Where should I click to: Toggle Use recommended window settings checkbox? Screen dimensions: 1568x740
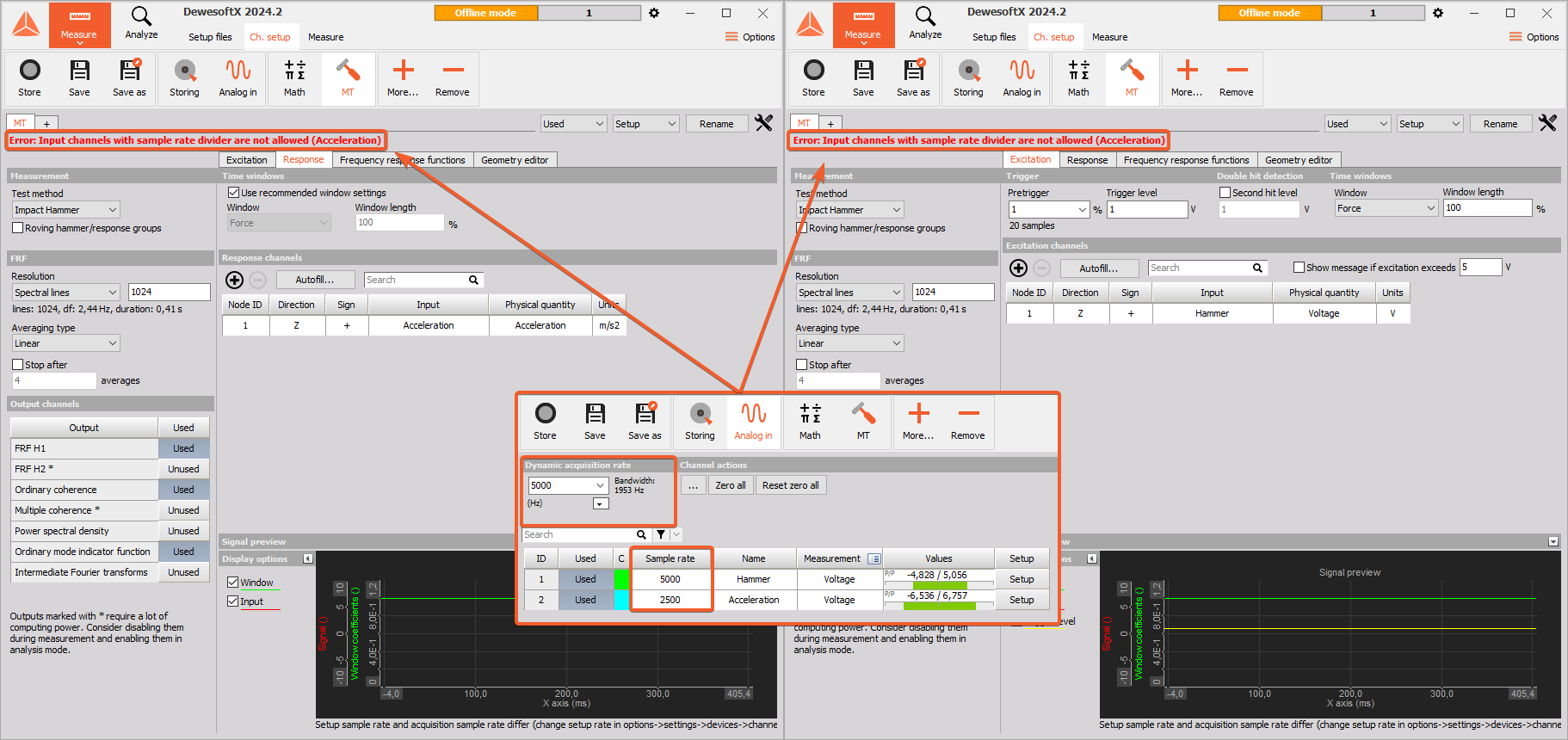click(x=233, y=193)
